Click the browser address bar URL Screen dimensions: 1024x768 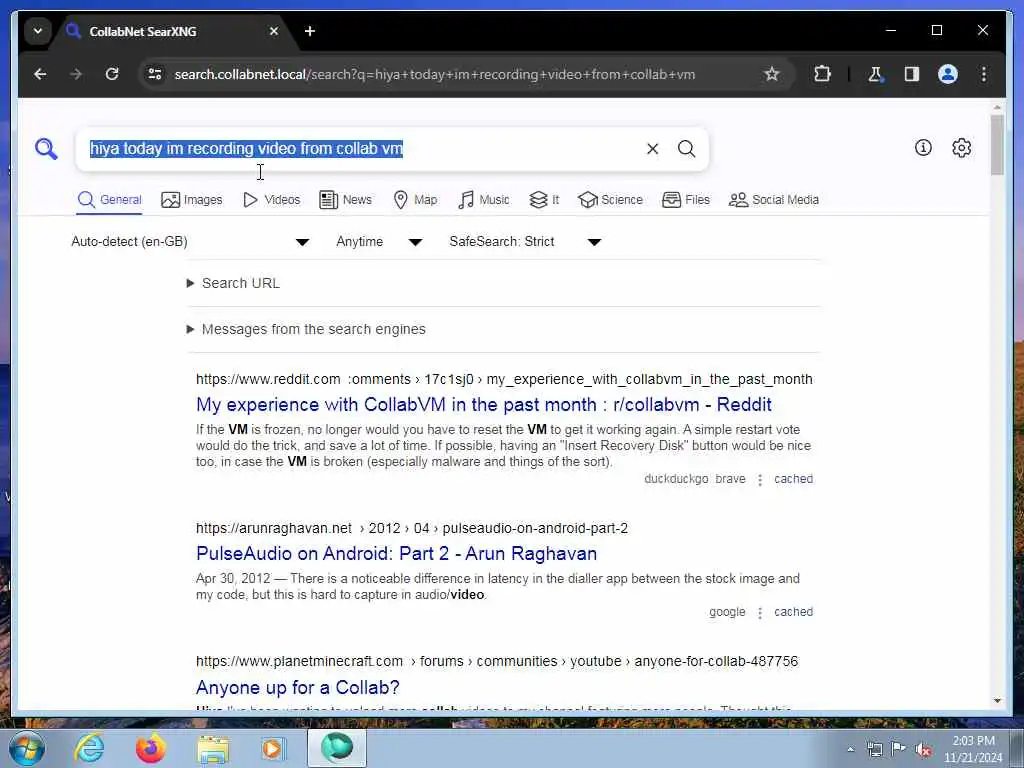434,74
